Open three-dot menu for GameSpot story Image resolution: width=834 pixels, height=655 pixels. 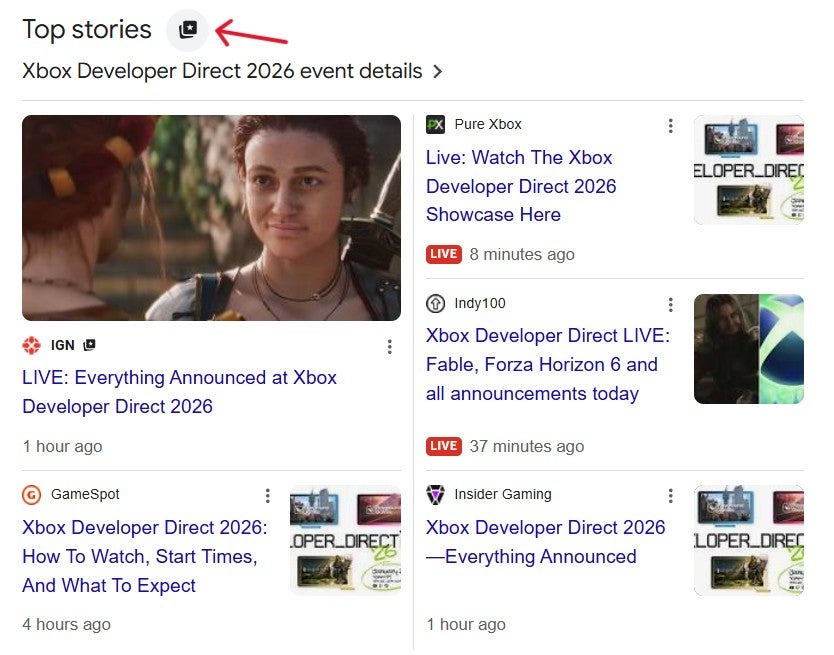tap(267, 496)
